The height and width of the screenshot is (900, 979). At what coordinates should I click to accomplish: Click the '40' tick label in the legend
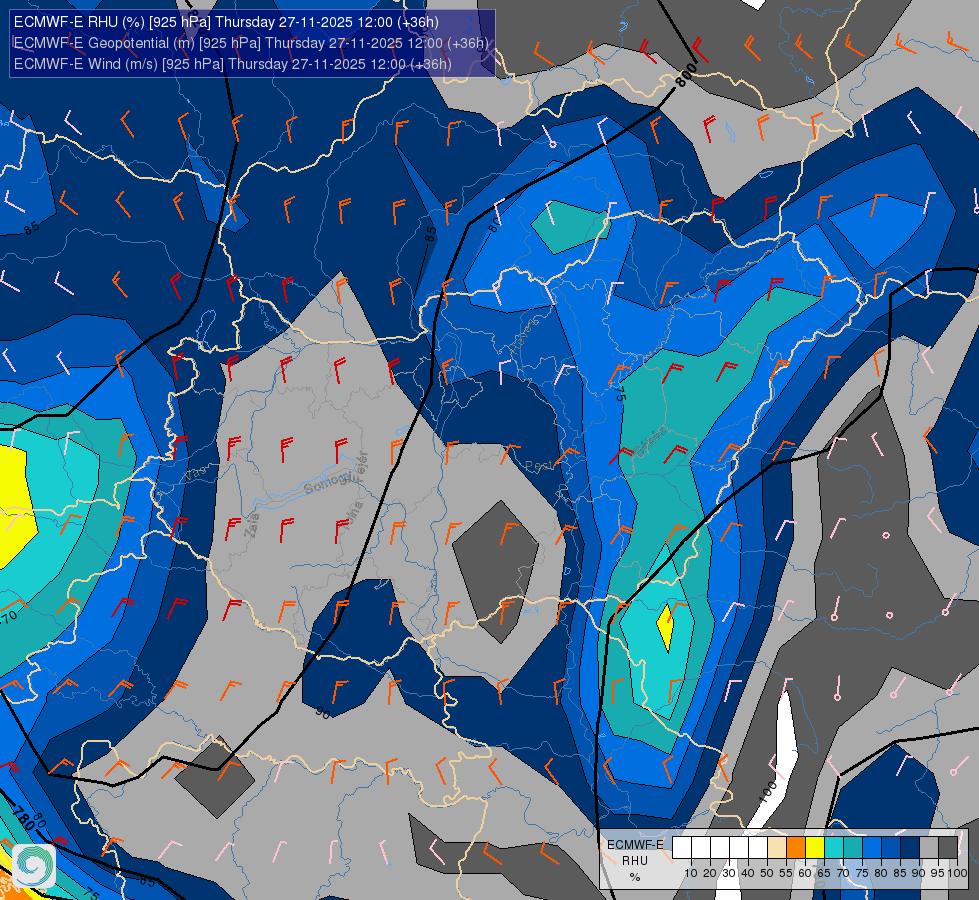[748, 873]
